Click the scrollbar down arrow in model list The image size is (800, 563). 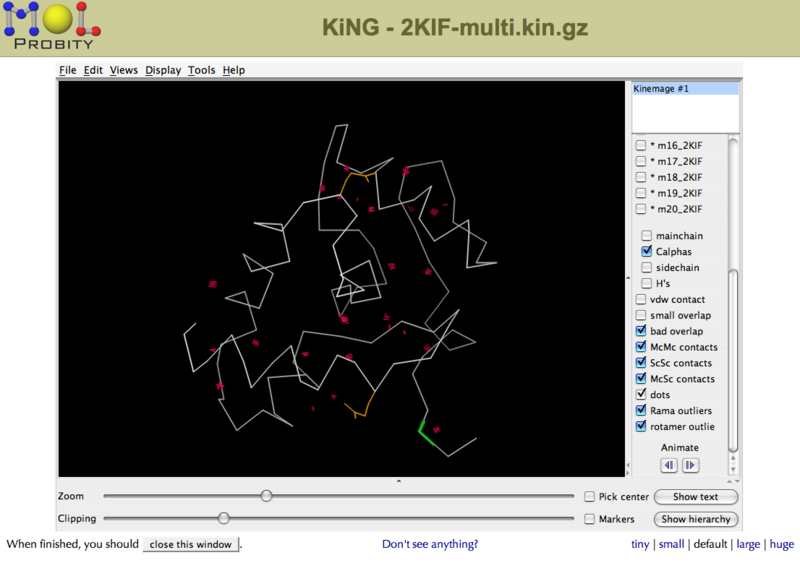pyautogui.click(x=734, y=469)
